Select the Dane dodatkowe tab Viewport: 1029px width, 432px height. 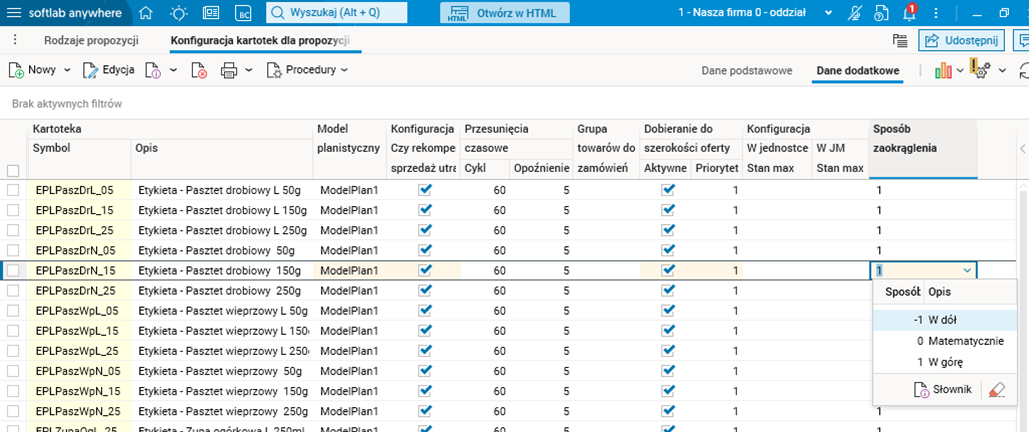[x=857, y=70]
